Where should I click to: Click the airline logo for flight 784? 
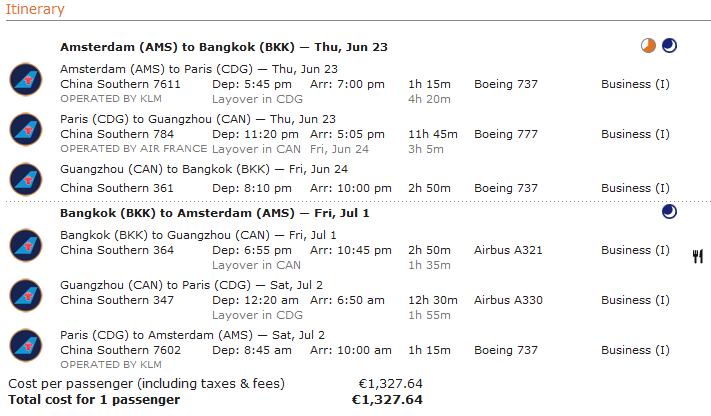coord(24,129)
